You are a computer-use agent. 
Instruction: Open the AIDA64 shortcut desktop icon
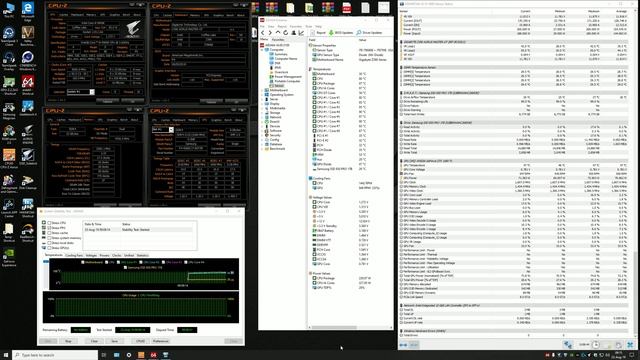click(x=27, y=85)
